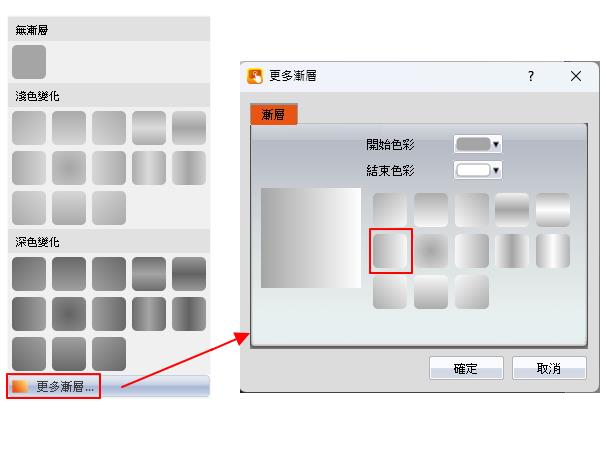Image resolution: width=608 pixels, height=460 pixels.
Task: Click the white 結束色彩 color swatch
Action: coord(473,170)
